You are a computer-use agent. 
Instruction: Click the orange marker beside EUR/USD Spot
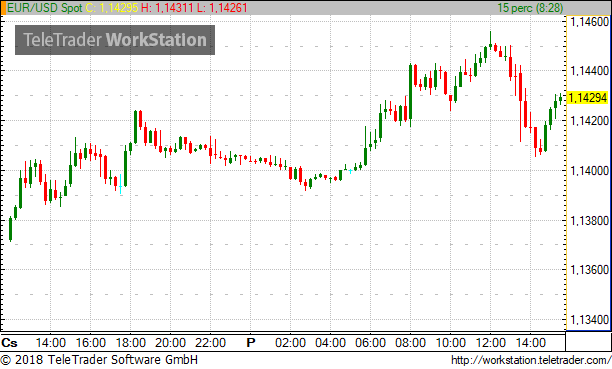(x=3, y=8)
